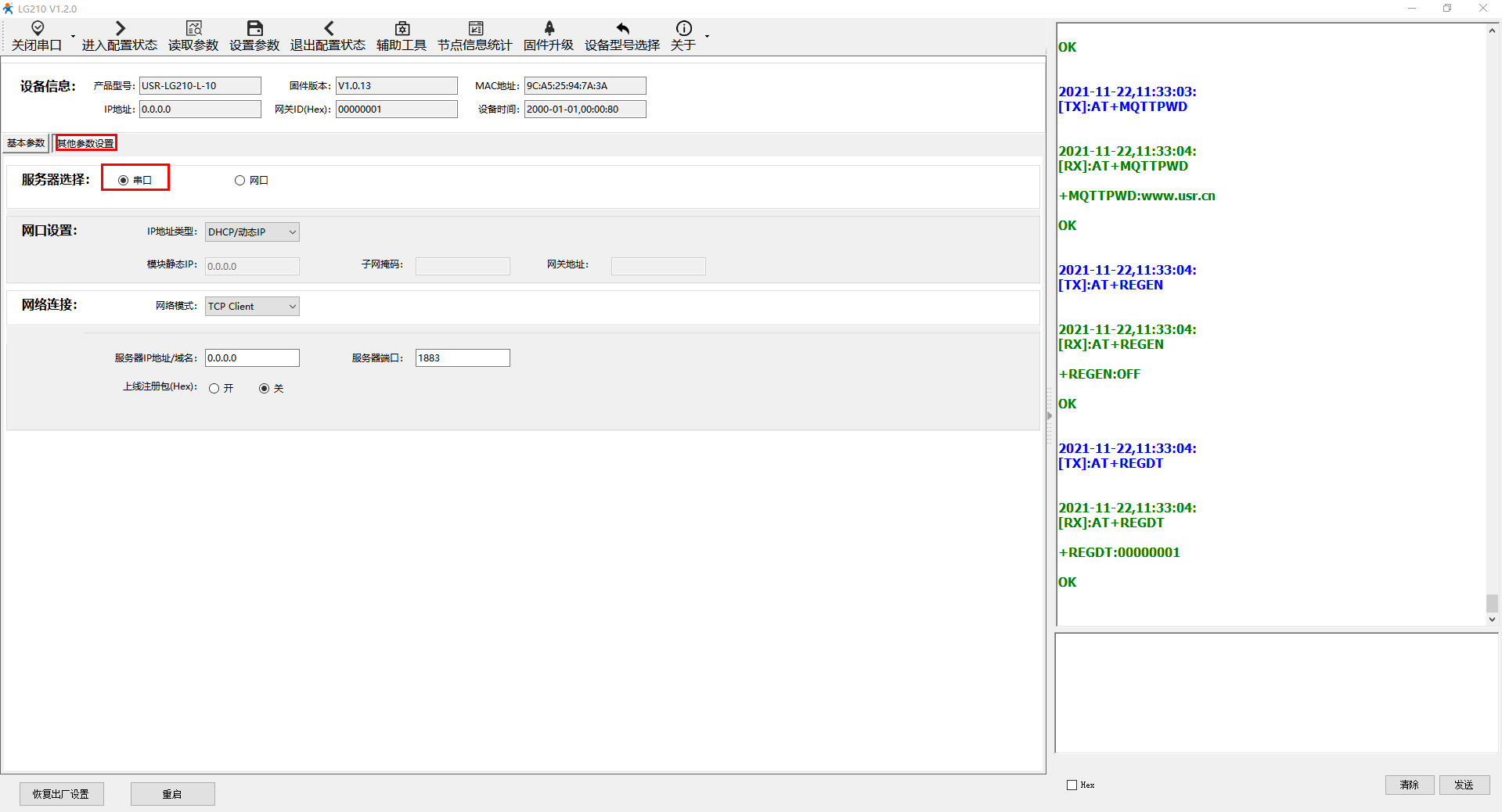Open 设备型号选择 device model icon
Viewport: 1502px width, 812px height.
(x=622, y=29)
